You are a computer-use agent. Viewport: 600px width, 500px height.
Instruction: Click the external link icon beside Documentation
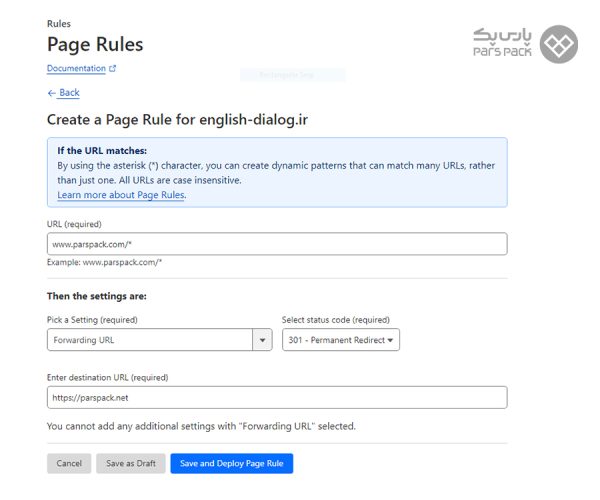tap(112, 69)
